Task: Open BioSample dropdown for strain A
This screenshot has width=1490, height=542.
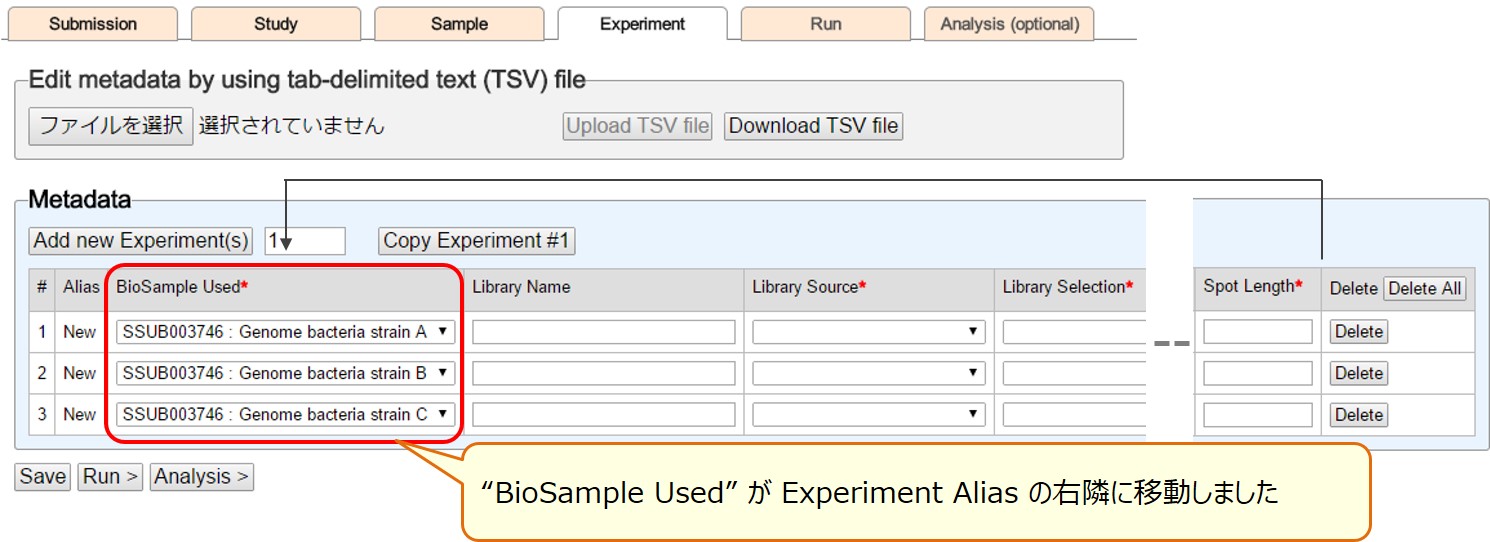Action: tap(286, 332)
